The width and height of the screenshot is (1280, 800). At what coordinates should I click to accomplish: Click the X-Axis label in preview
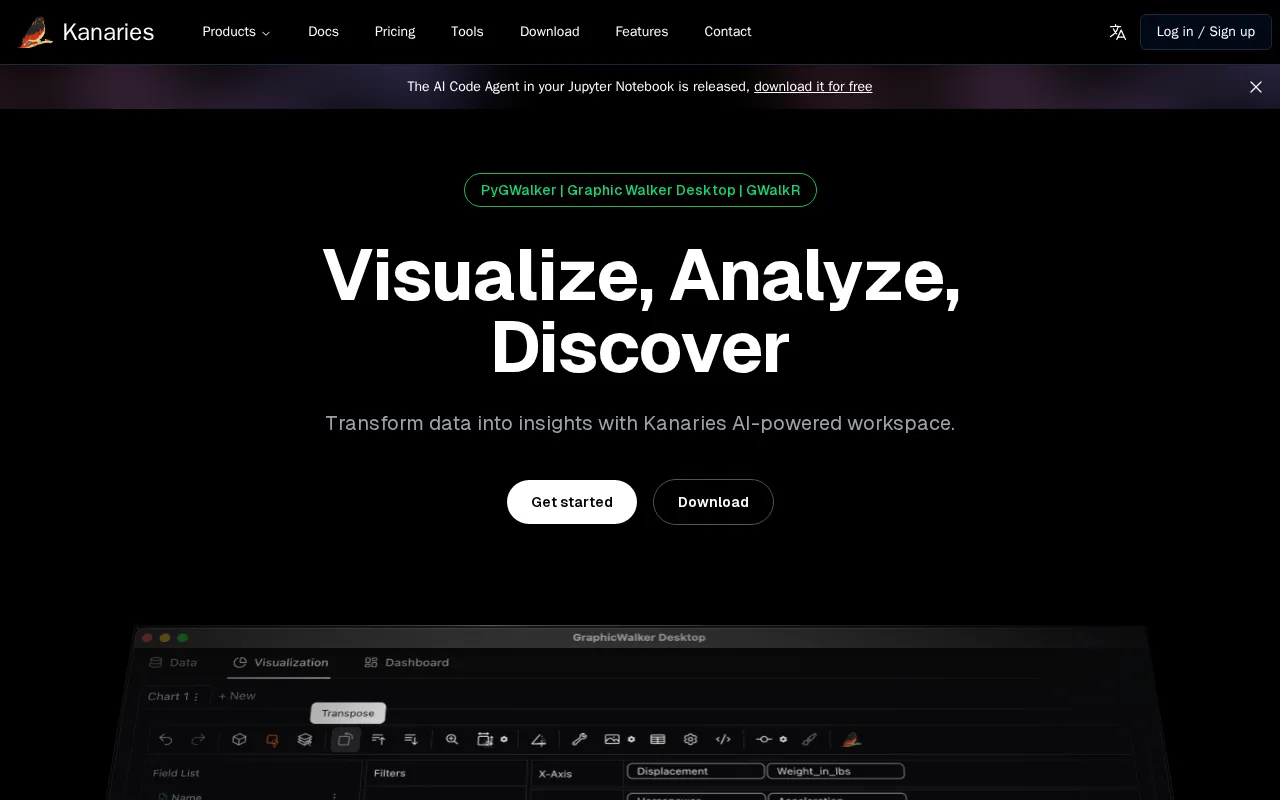click(x=555, y=774)
